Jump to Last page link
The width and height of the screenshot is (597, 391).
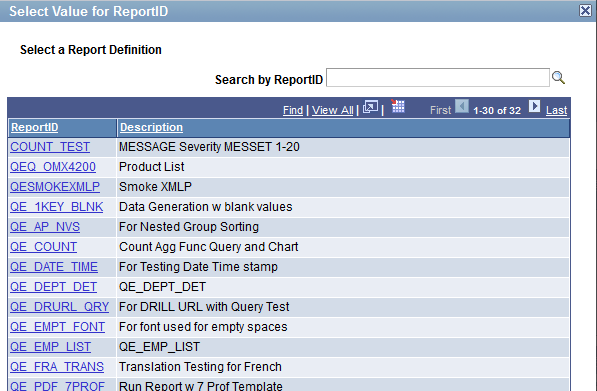coord(556,110)
